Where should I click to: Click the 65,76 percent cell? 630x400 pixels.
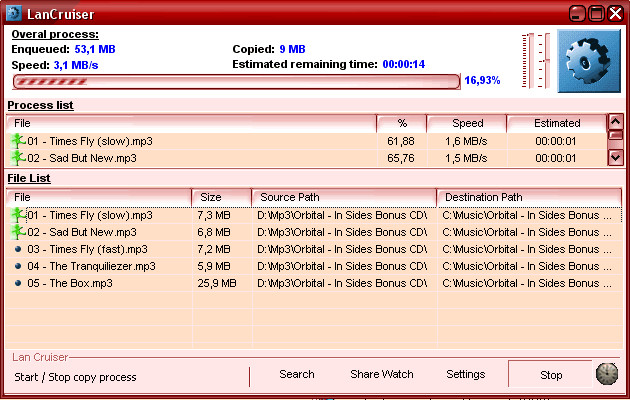(401, 158)
